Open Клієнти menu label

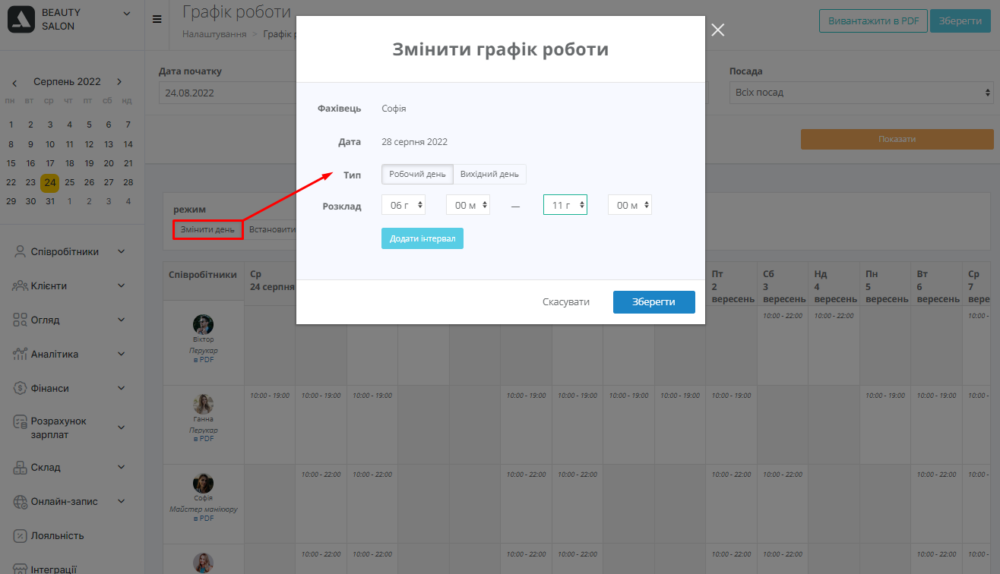coord(49,286)
